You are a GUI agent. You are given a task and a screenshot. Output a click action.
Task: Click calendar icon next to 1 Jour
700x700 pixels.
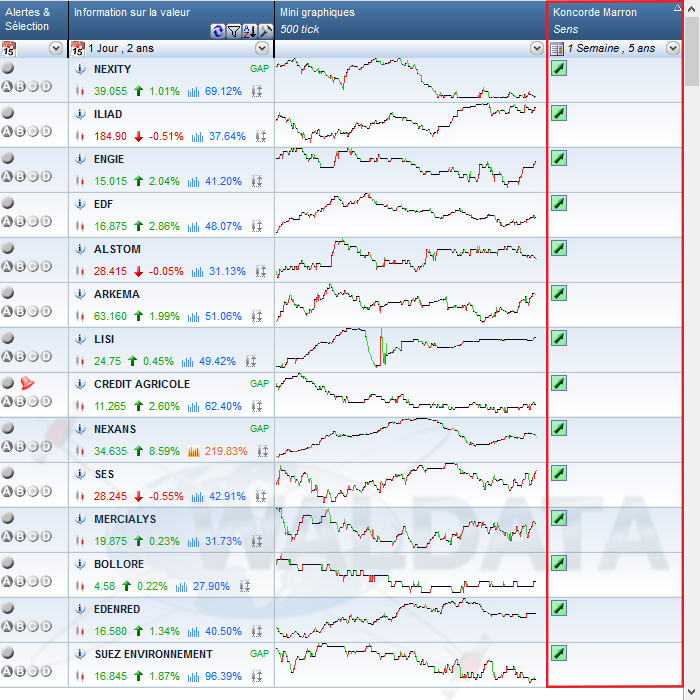(78, 49)
